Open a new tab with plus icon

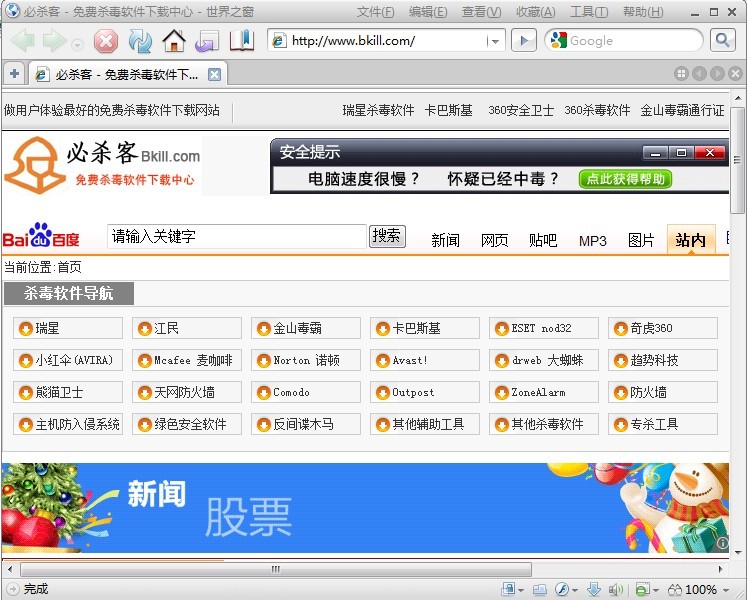point(14,74)
